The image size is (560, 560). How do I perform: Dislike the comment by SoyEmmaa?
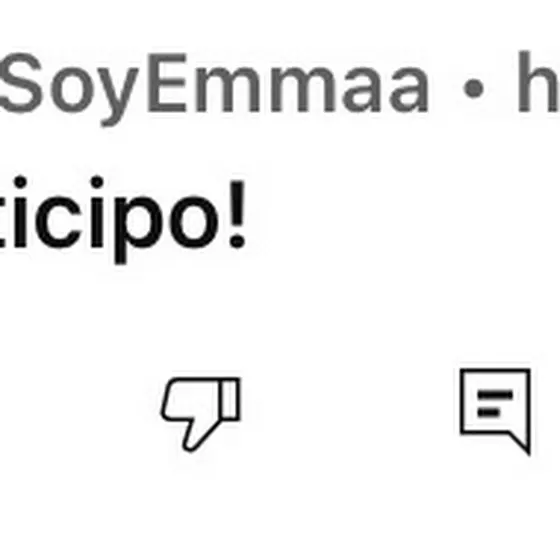[x=201, y=414]
